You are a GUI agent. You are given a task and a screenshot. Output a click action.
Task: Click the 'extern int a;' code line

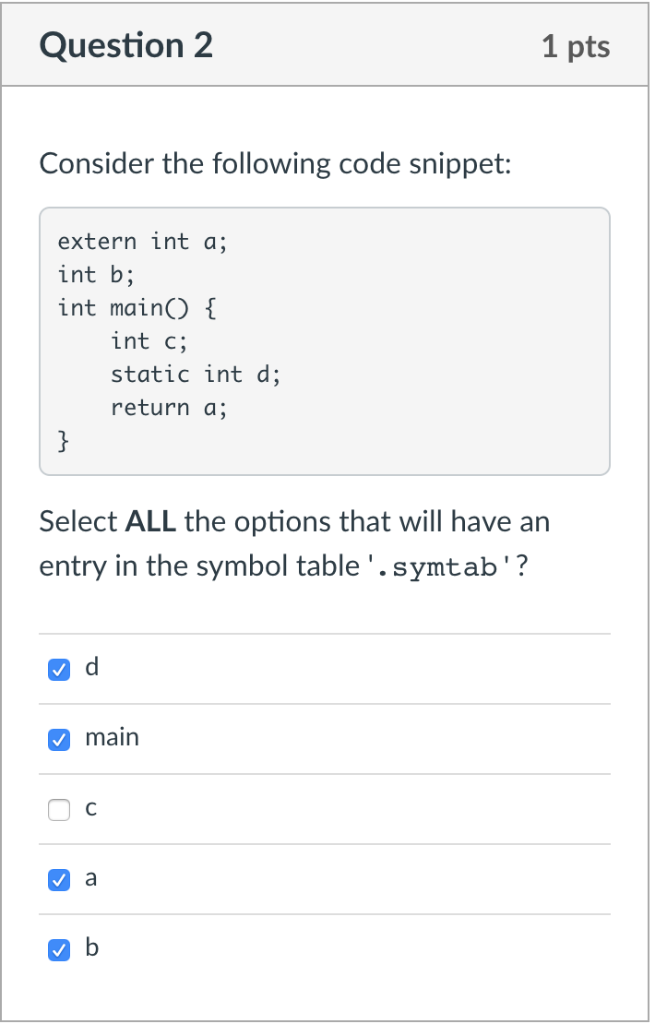[142, 242]
